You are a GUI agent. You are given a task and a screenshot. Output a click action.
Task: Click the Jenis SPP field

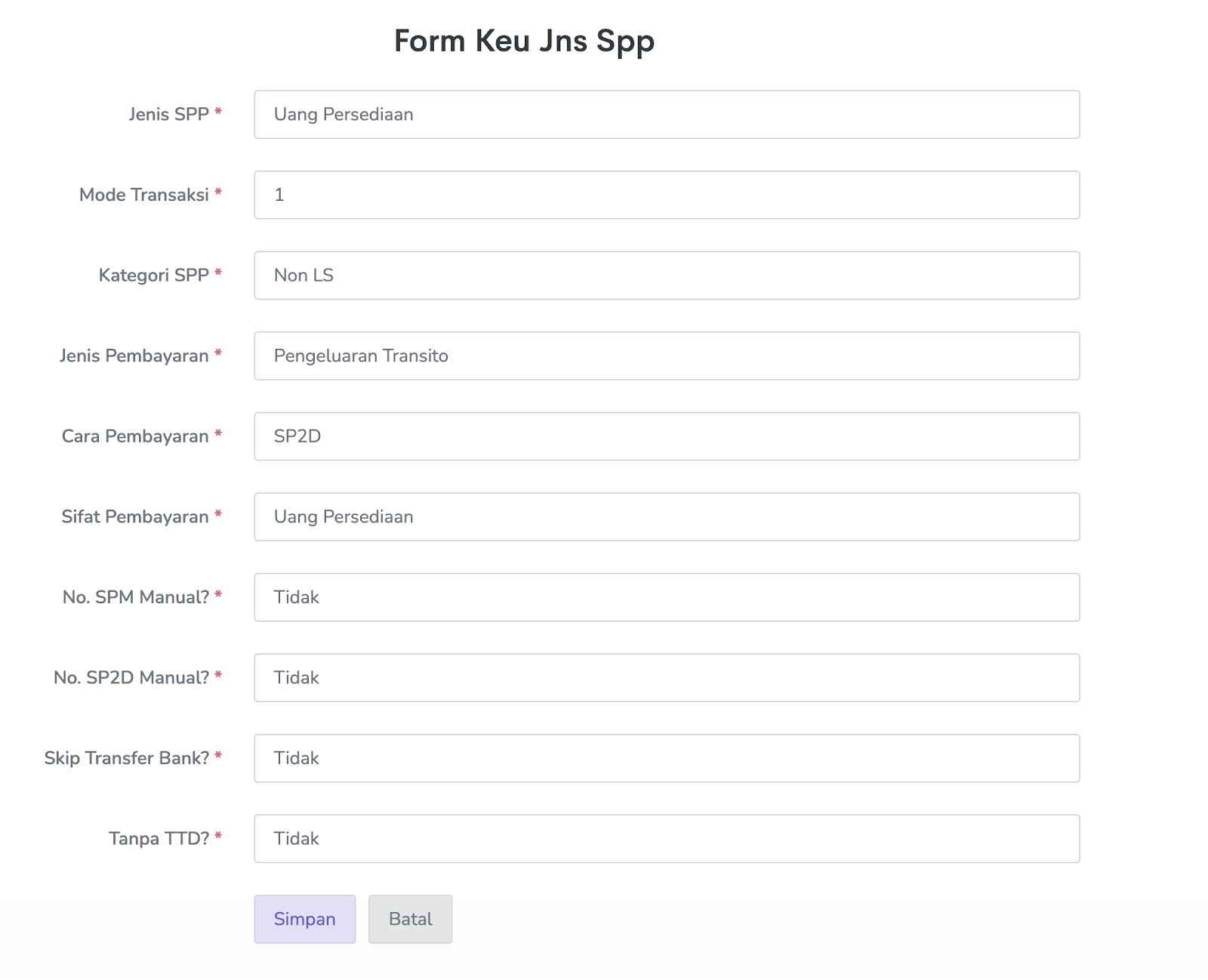[666, 115]
